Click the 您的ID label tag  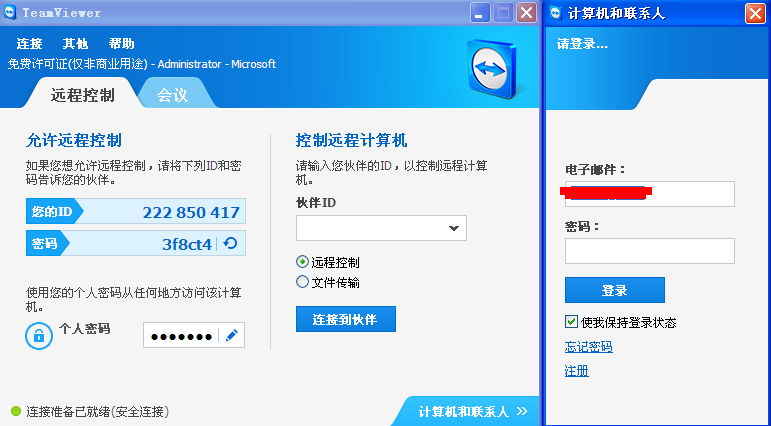(x=54, y=212)
